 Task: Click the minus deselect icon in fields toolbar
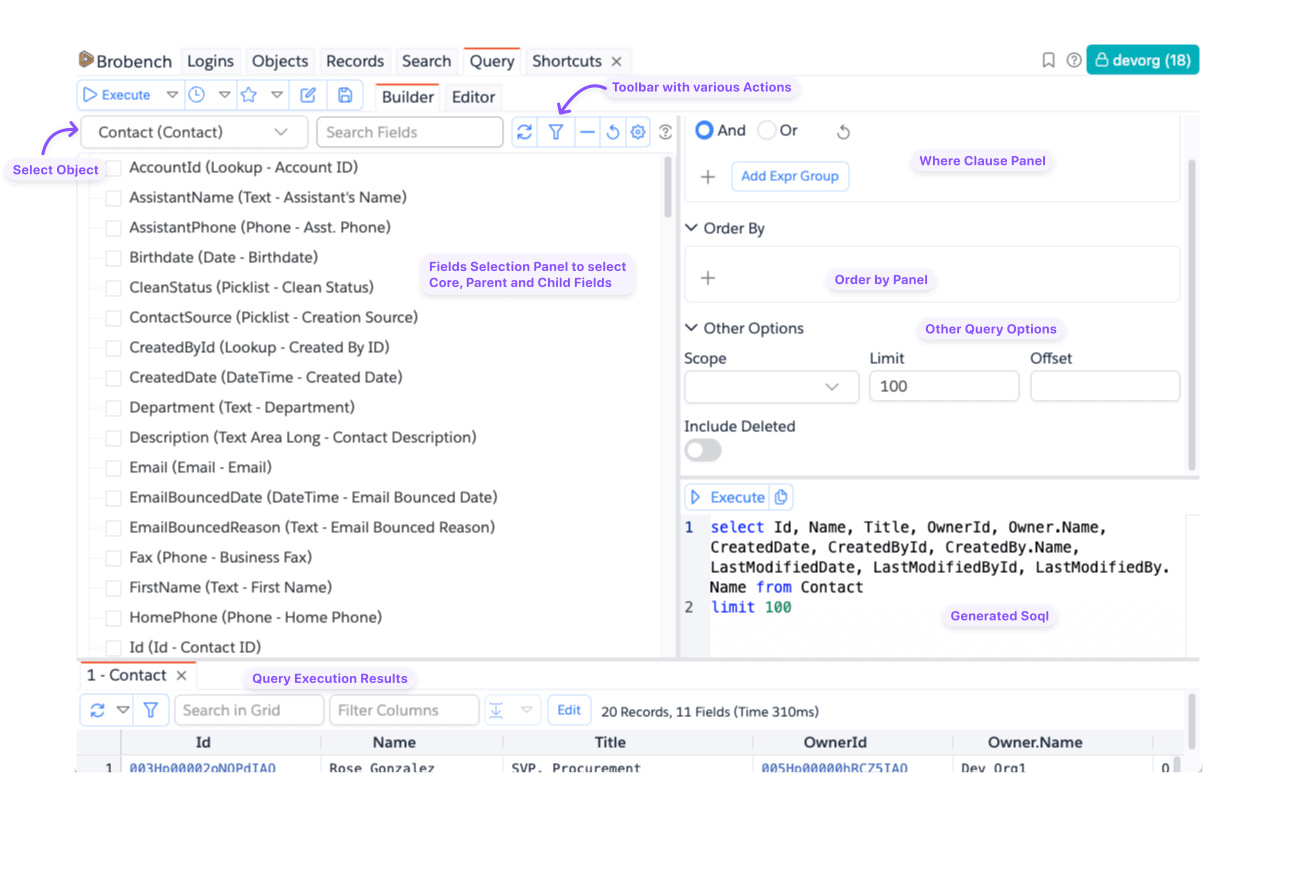587,132
